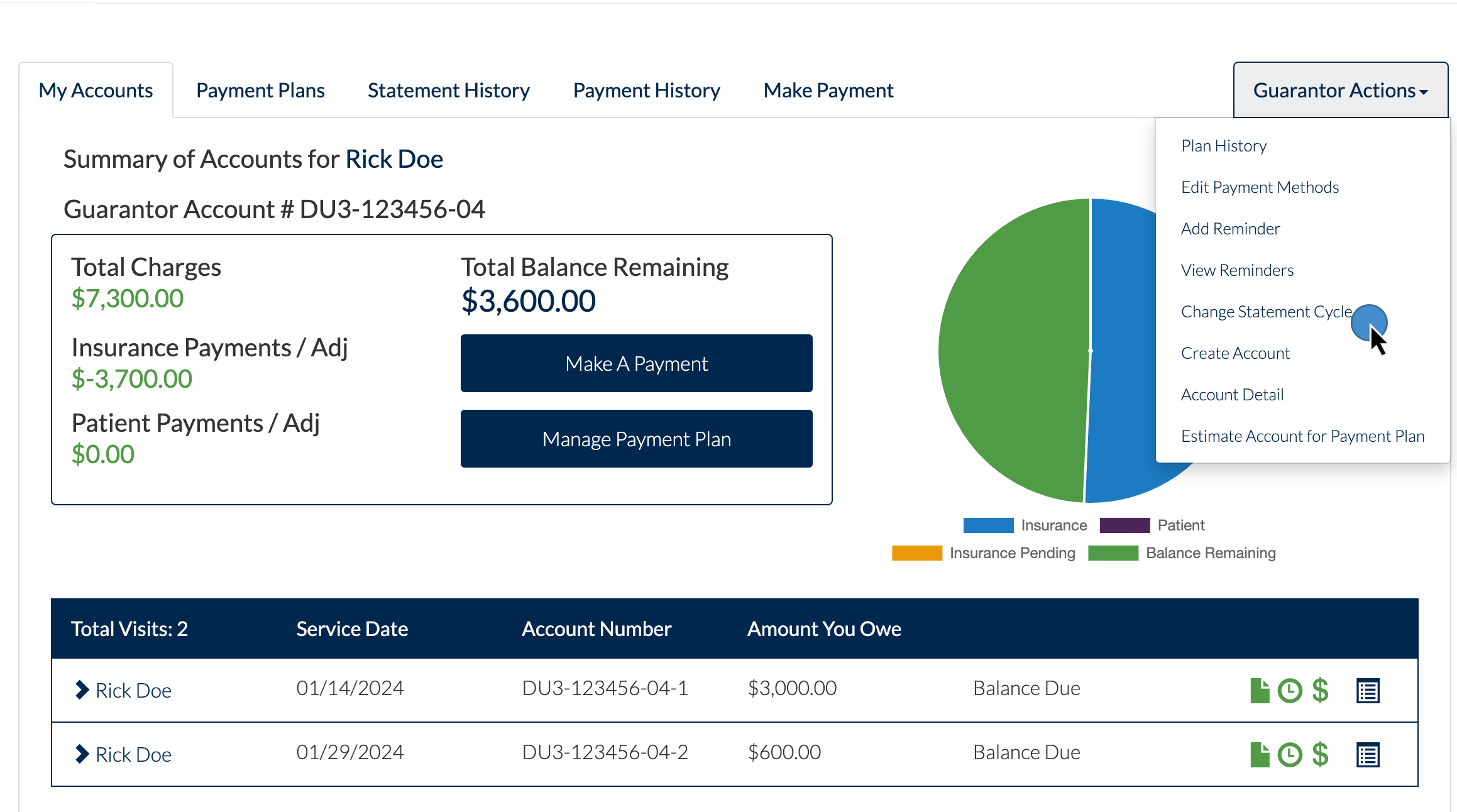Choose Edit Payment Methods from the menu

(1260, 187)
